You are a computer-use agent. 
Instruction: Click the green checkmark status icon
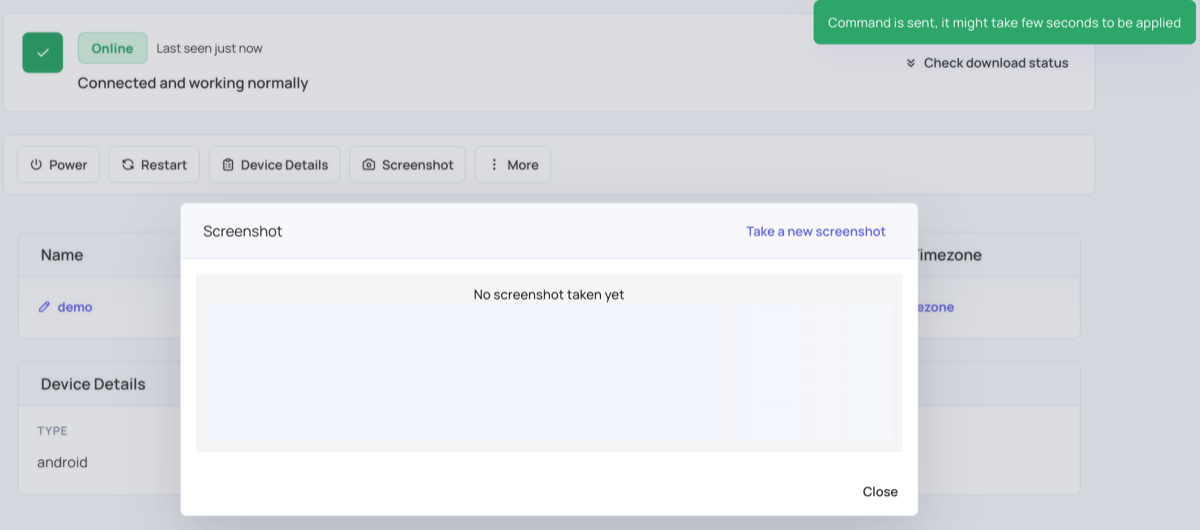[x=43, y=53]
